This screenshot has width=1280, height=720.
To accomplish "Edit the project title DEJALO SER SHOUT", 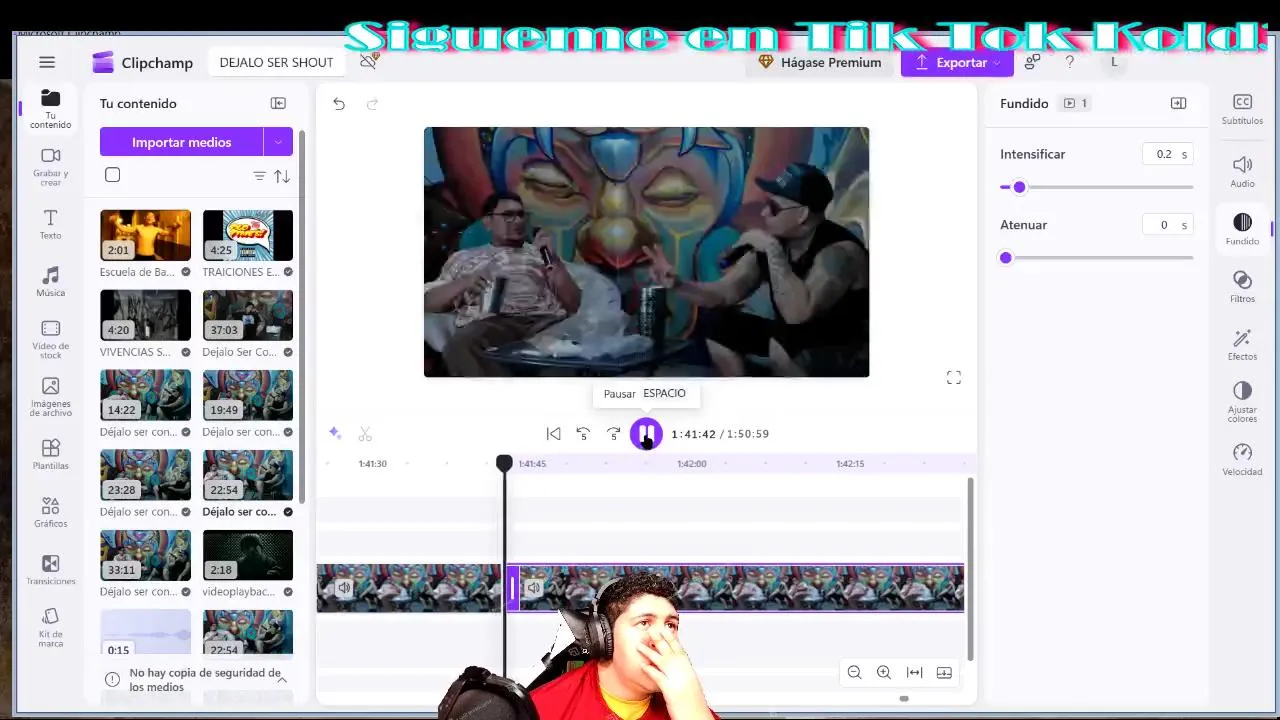I will coord(276,62).
